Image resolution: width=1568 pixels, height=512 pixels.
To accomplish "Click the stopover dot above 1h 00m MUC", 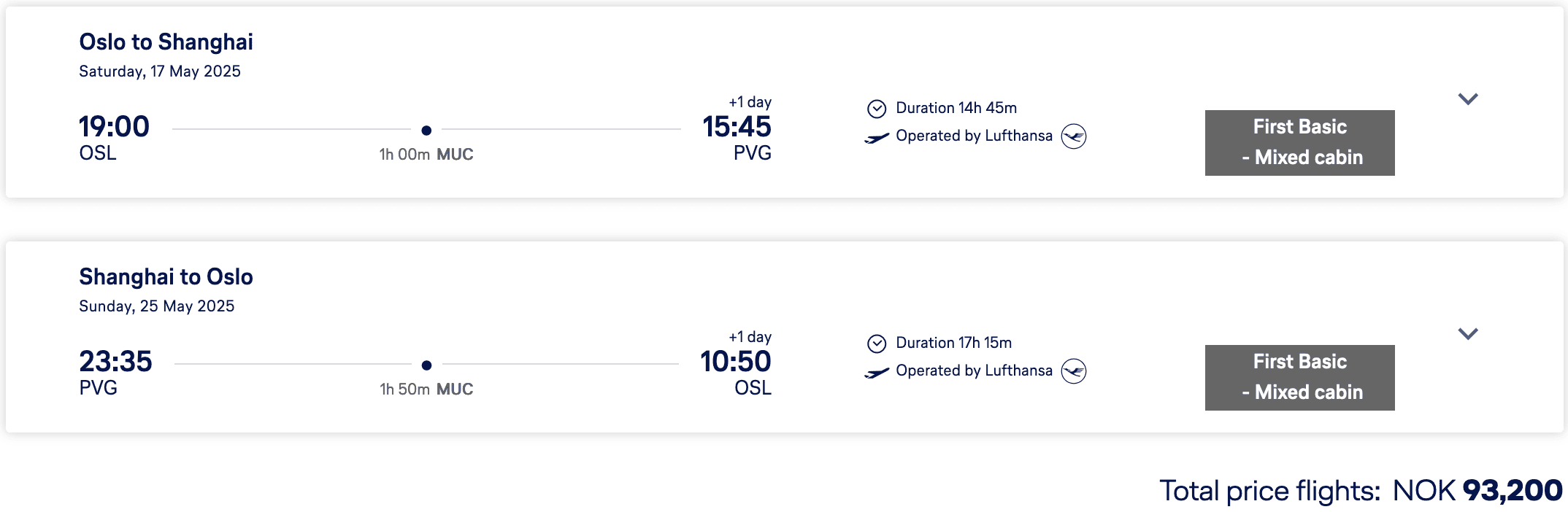I will coord(426,131).
